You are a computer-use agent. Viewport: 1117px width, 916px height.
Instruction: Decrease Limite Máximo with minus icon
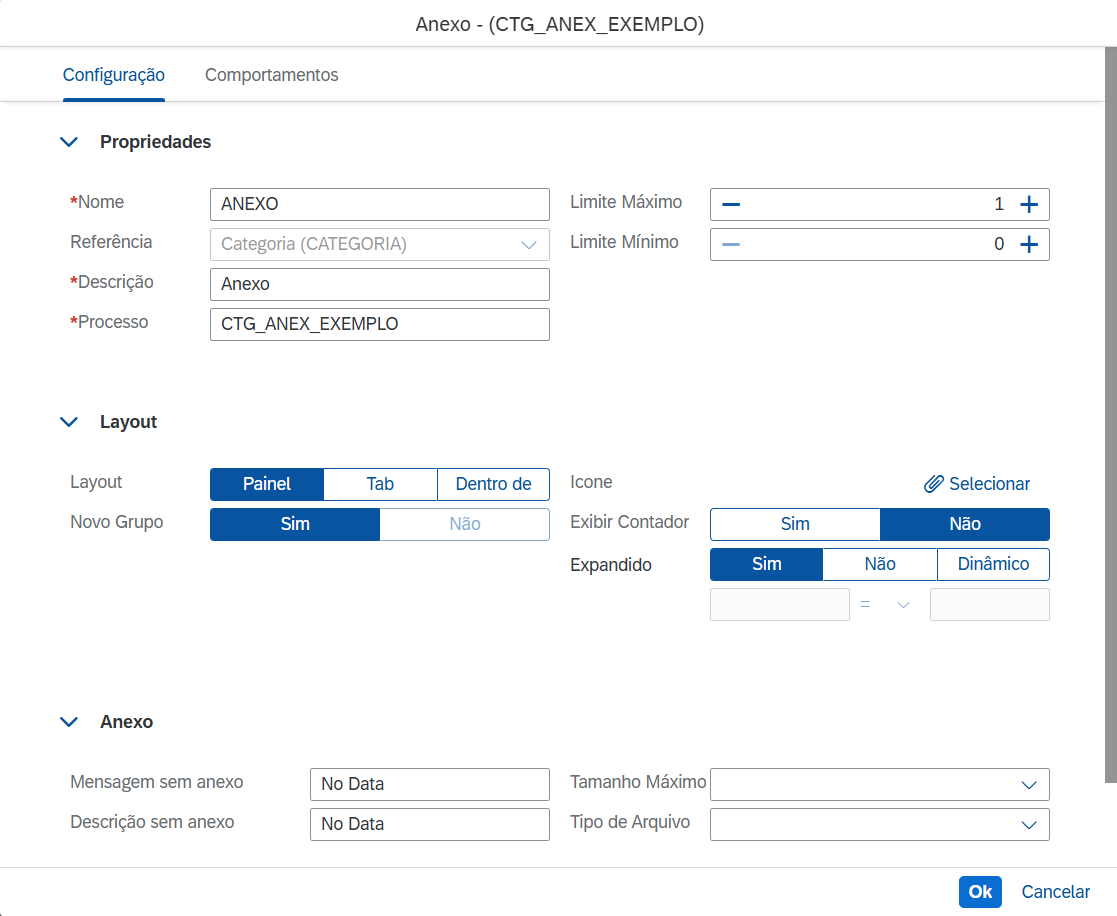pos(731,205)
